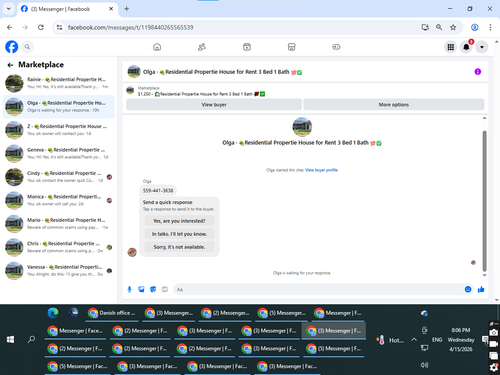The height and width of the screenshot is (375, 500).
Task: Click the chat vertical scrollbar
Action: [x=484, y=200]
